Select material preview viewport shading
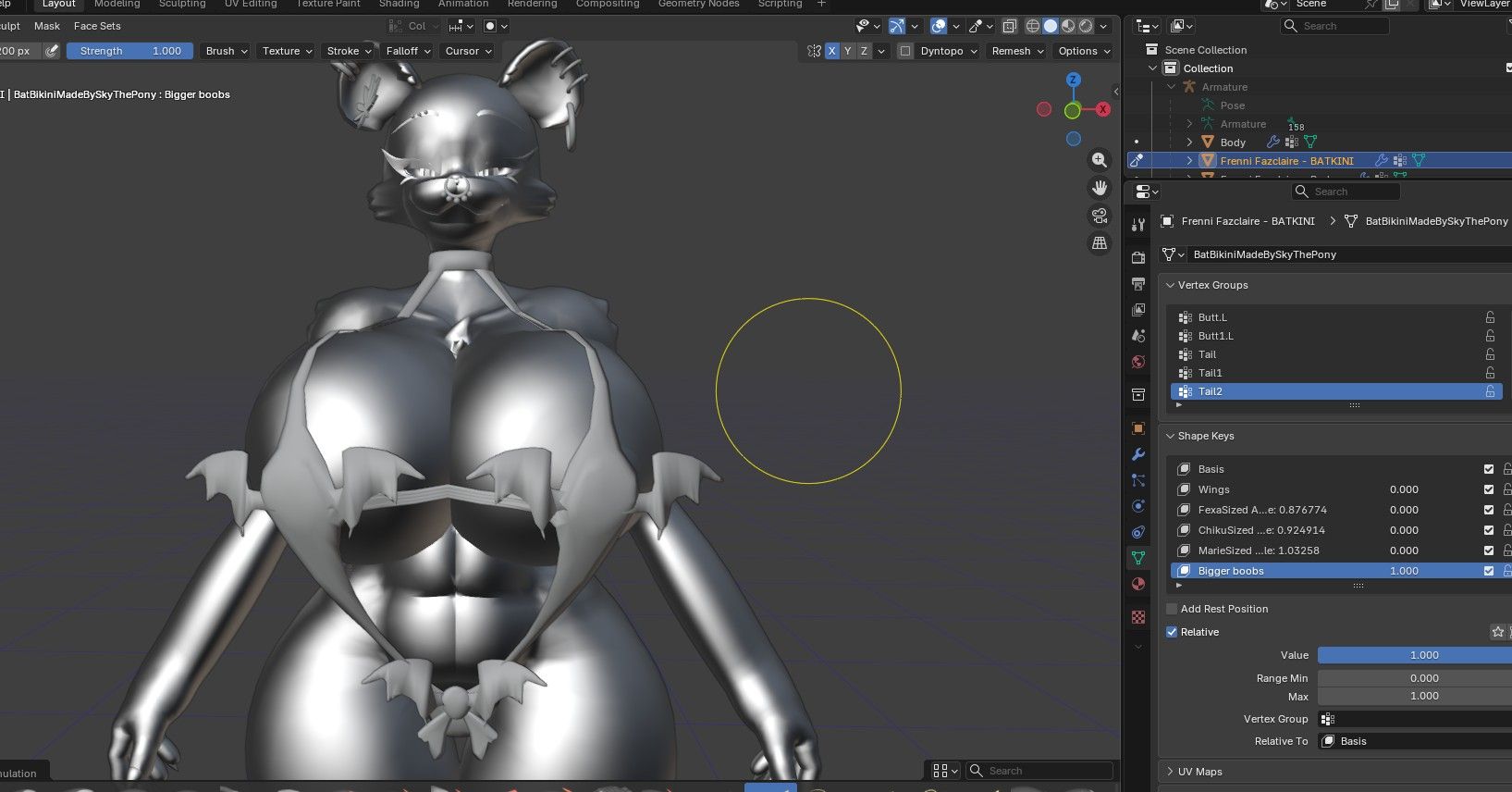Screen dimensions: 1512x792 coord(1068,26)
